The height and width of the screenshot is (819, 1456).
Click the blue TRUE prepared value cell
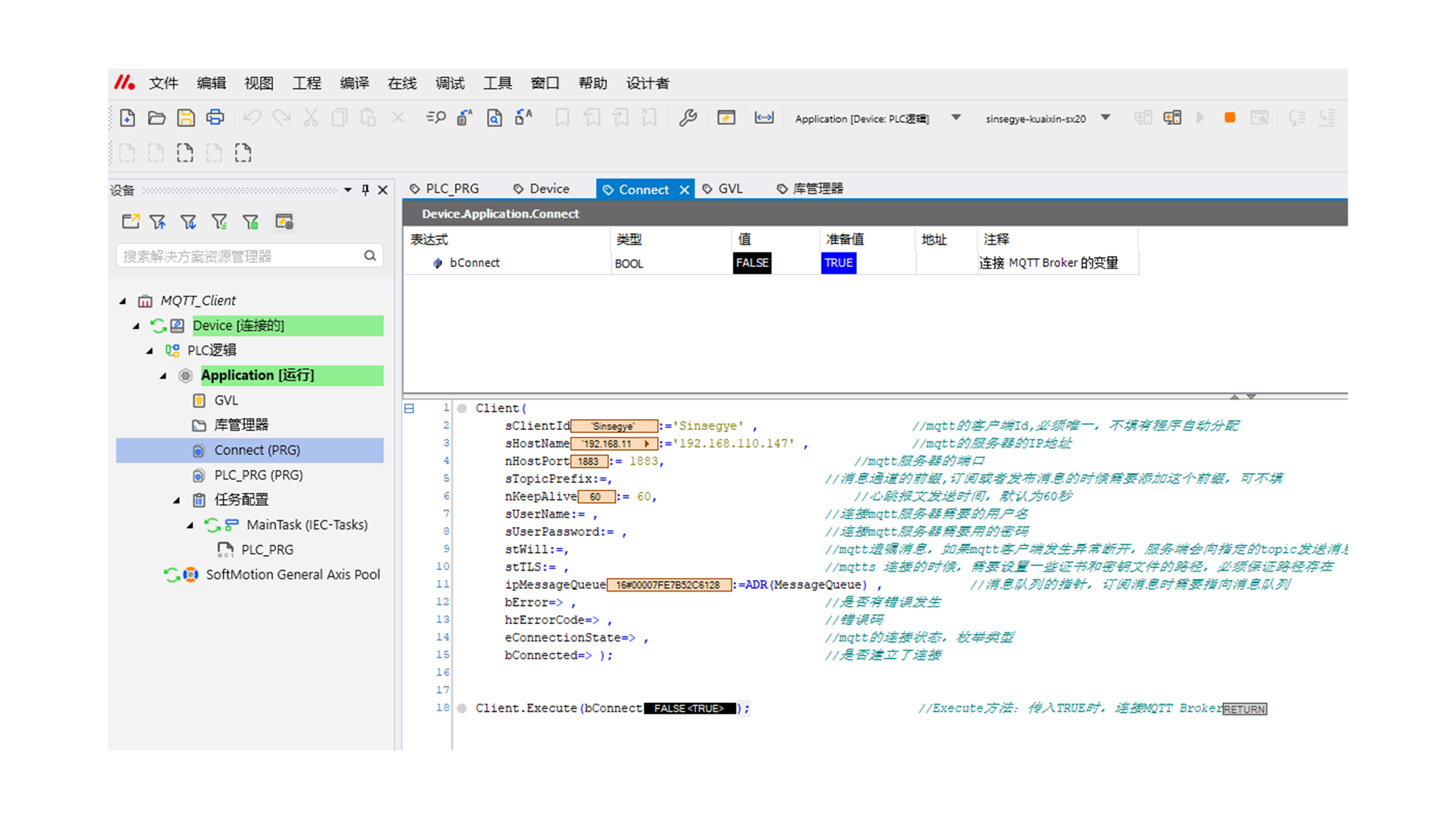839,263
